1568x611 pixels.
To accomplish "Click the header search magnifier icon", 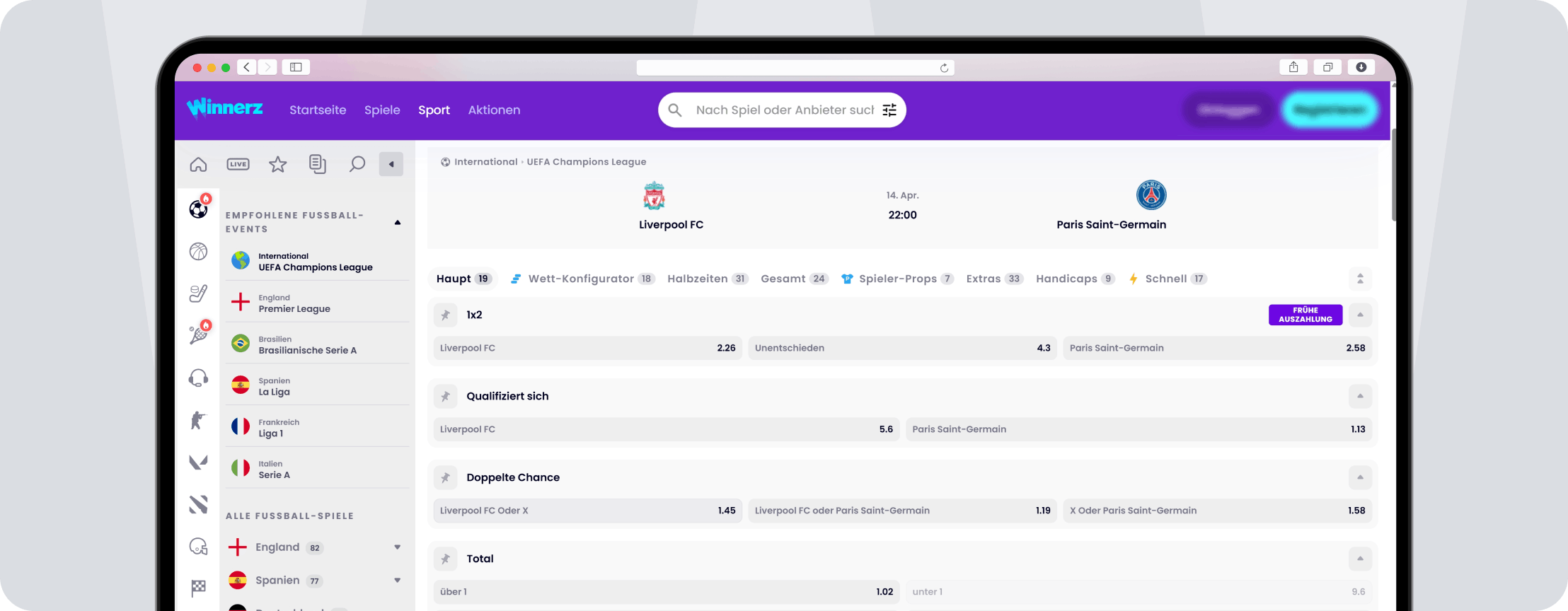I will click(x=675, y=110).
